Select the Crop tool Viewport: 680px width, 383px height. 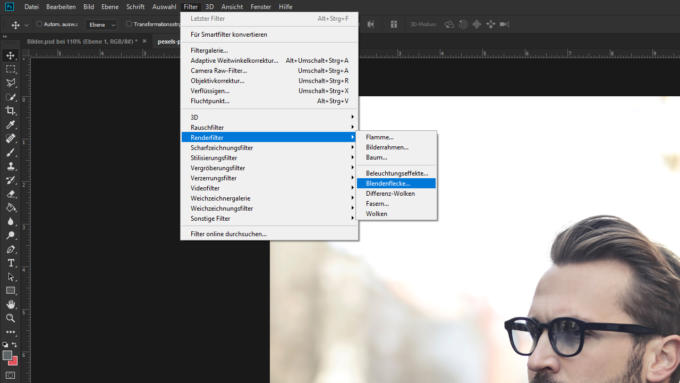click(10, 111)
